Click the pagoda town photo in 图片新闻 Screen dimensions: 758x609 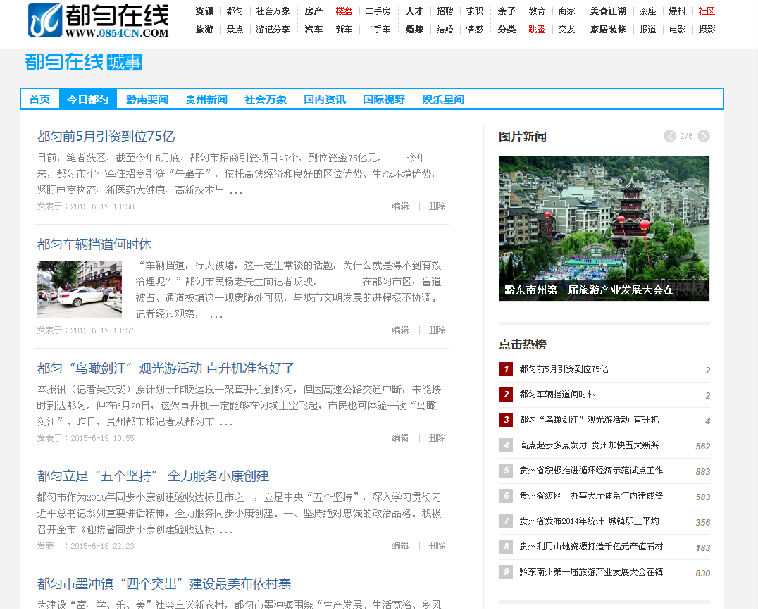[x=604, y=228]
